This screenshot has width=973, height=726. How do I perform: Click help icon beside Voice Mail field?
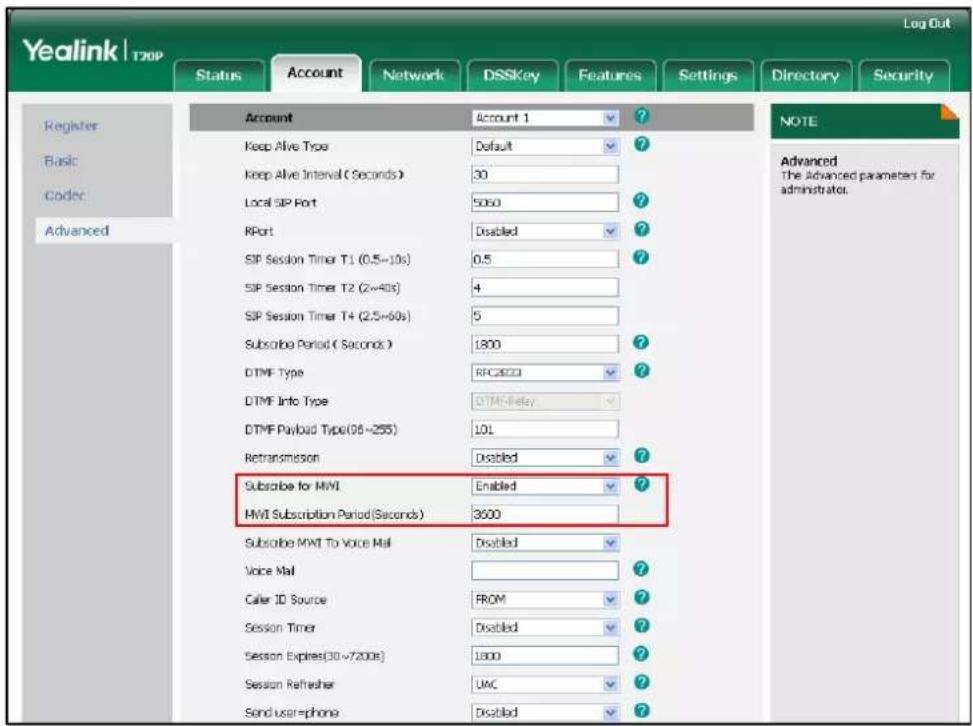[642, 568]
